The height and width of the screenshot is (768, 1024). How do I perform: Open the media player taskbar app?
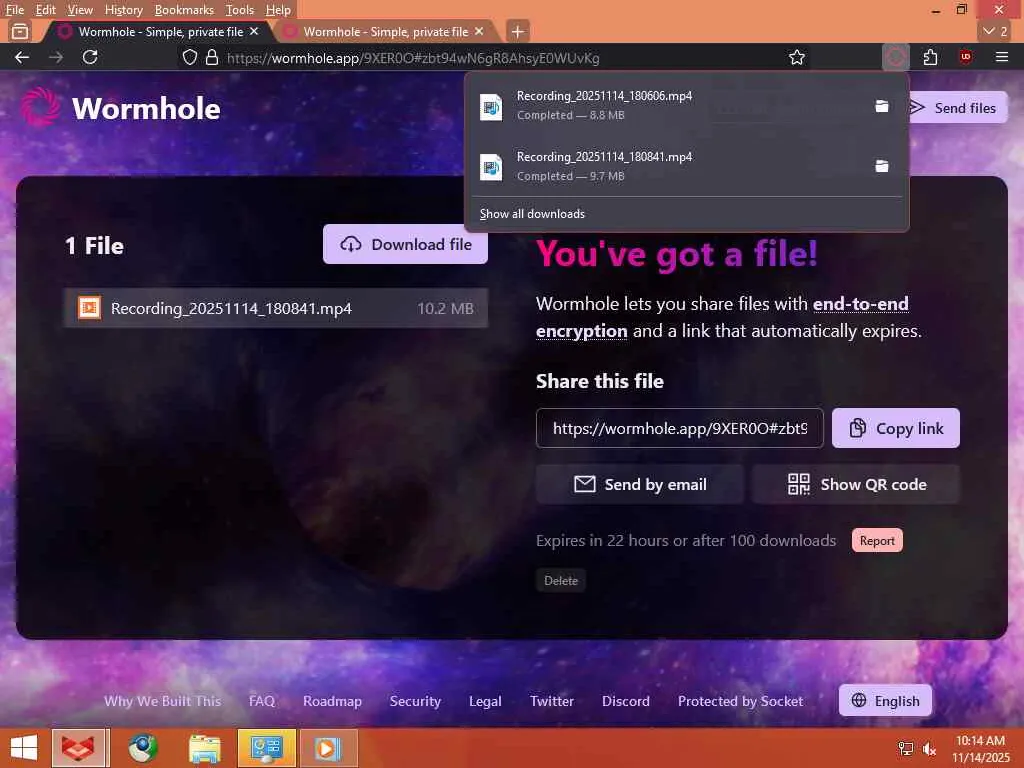click(x=328, y=748)
